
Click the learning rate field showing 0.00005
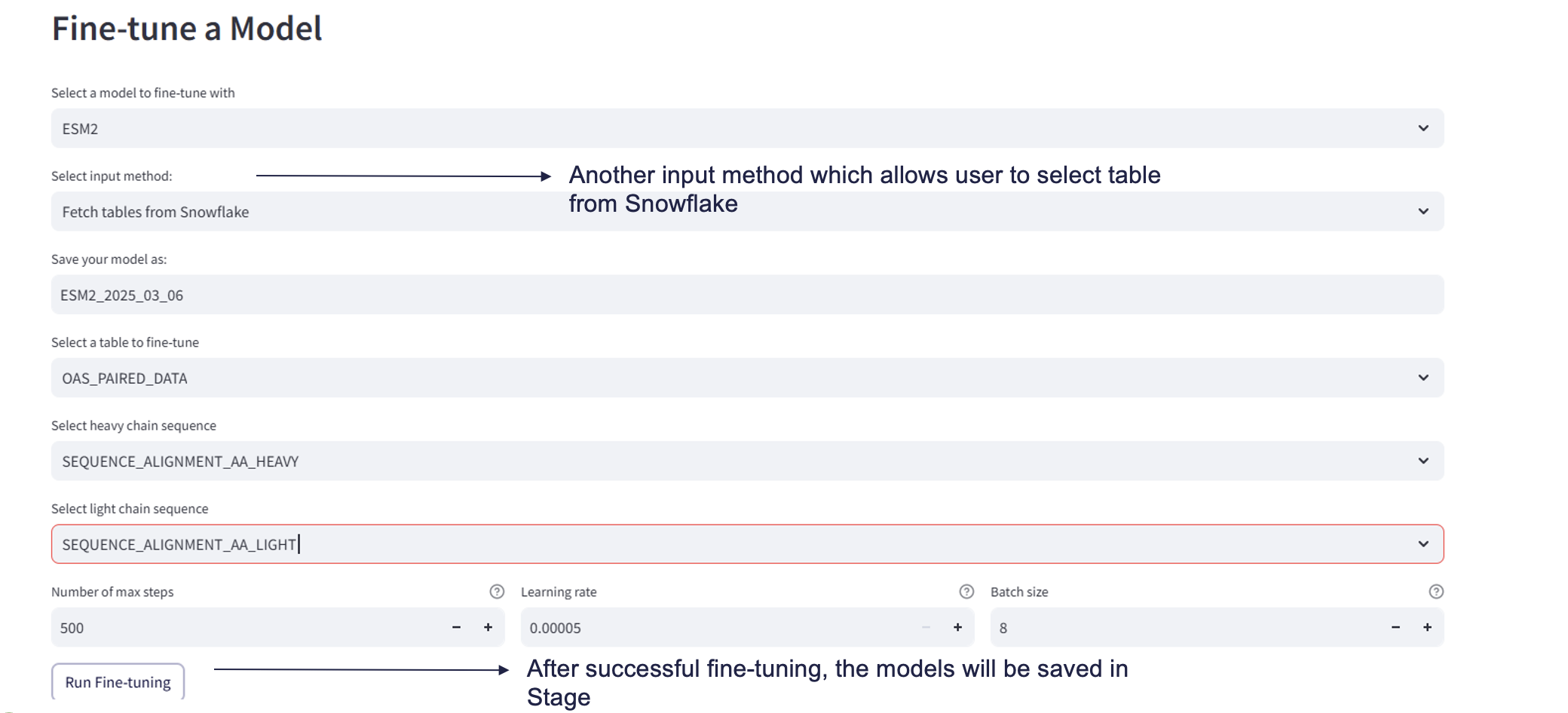click(716, 628)
